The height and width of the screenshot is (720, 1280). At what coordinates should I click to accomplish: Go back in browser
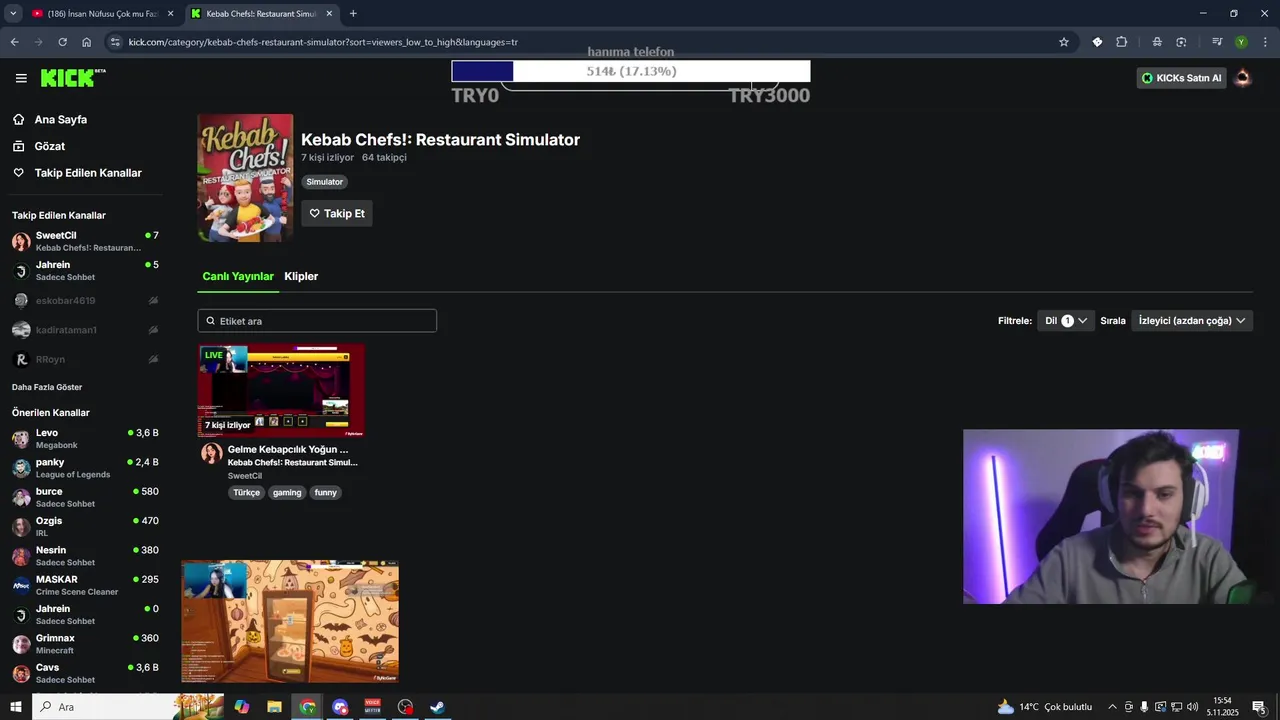[x=14, y=42]
